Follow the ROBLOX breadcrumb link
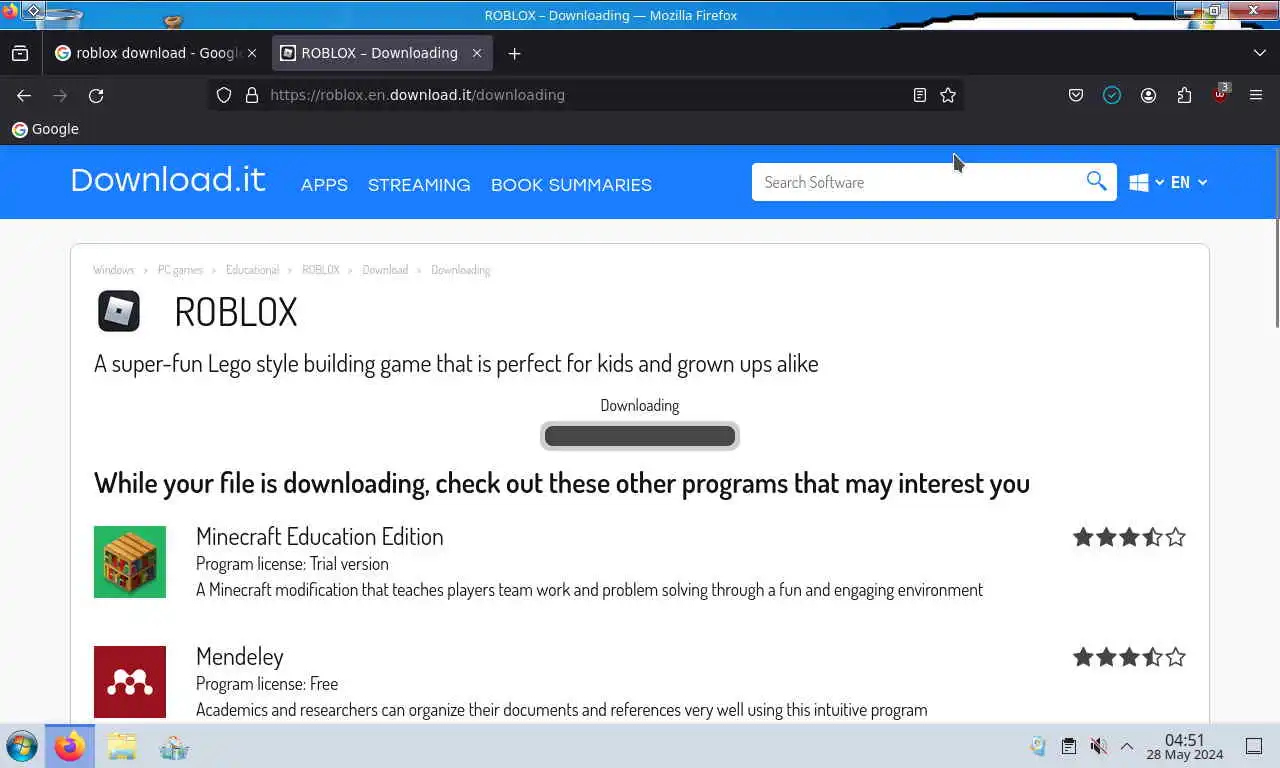The height and width of the screenshot is (768, 1280). 321,270
